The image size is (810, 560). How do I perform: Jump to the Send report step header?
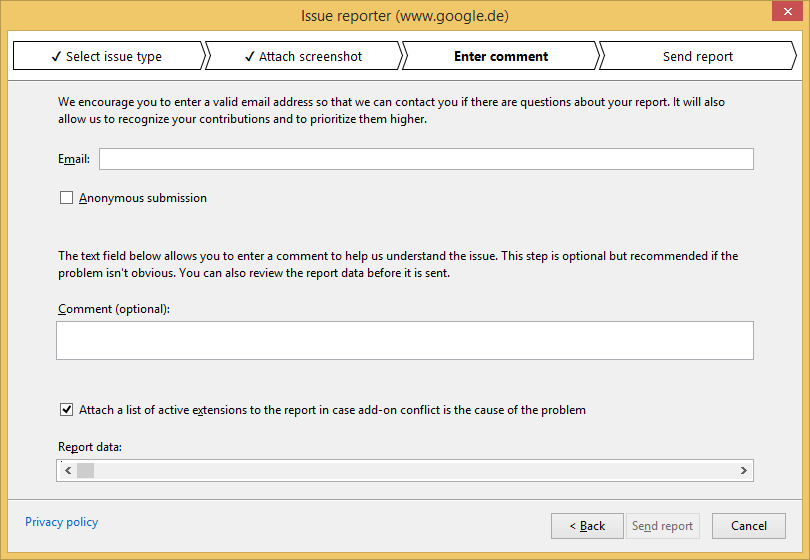click(697, 56)
